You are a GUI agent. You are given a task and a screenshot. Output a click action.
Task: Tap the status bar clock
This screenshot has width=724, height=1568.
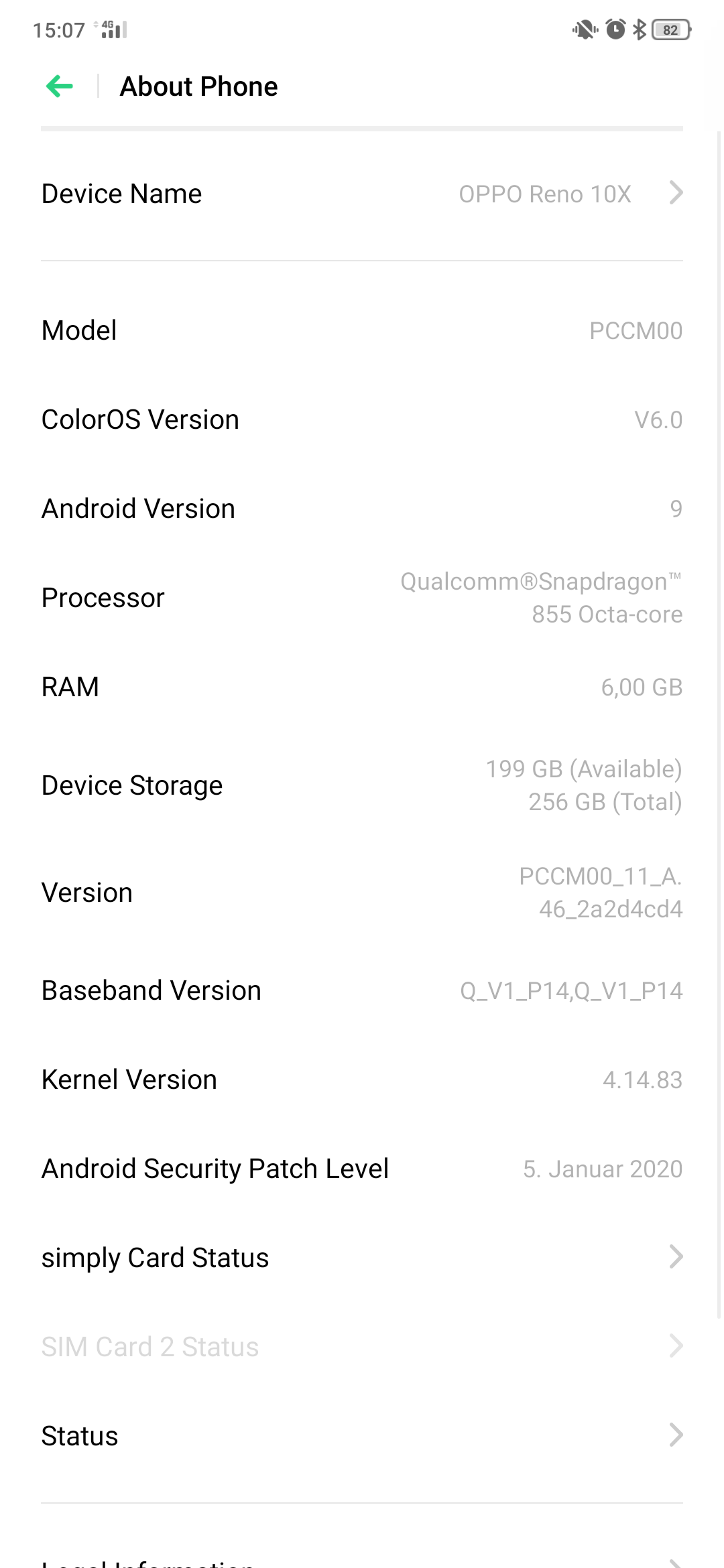click(x=59, y=30)
